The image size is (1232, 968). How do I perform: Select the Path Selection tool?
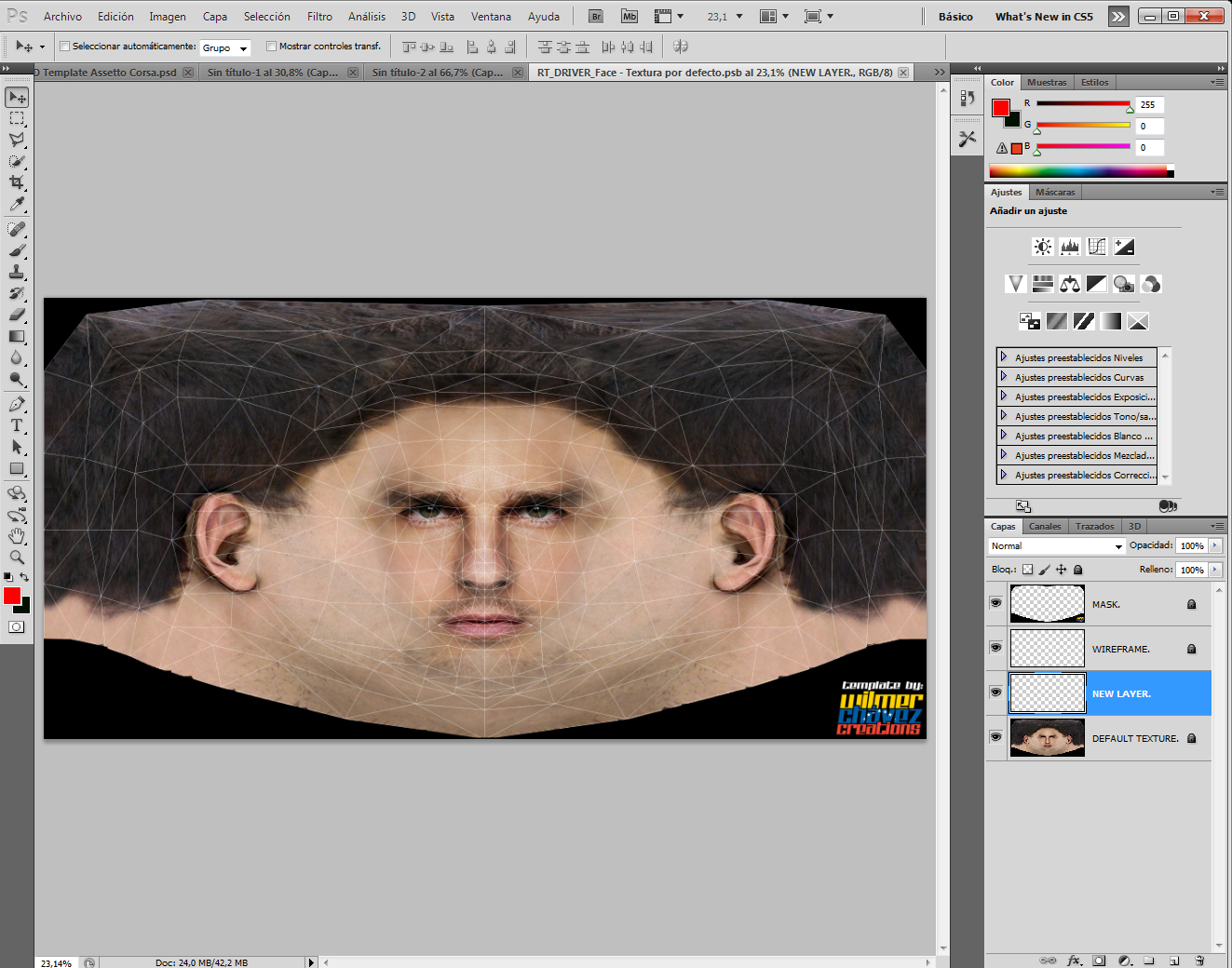17,447
